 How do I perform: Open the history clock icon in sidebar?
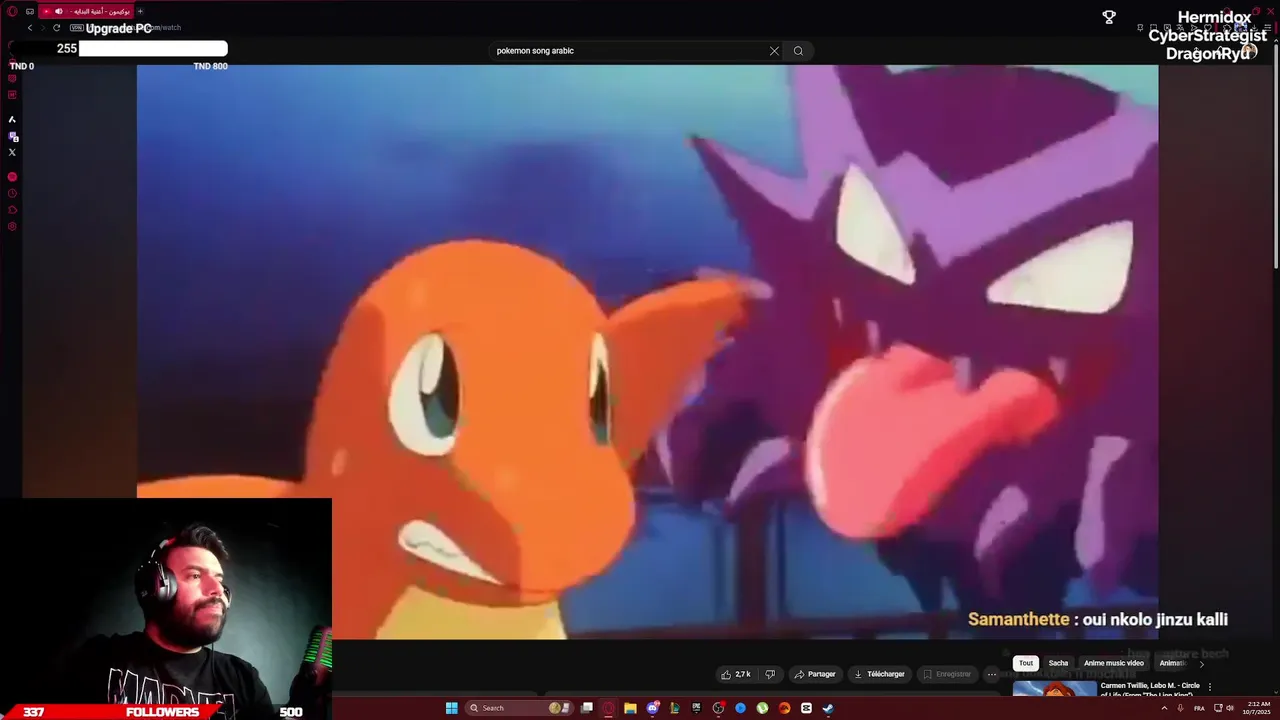point(12,193)
